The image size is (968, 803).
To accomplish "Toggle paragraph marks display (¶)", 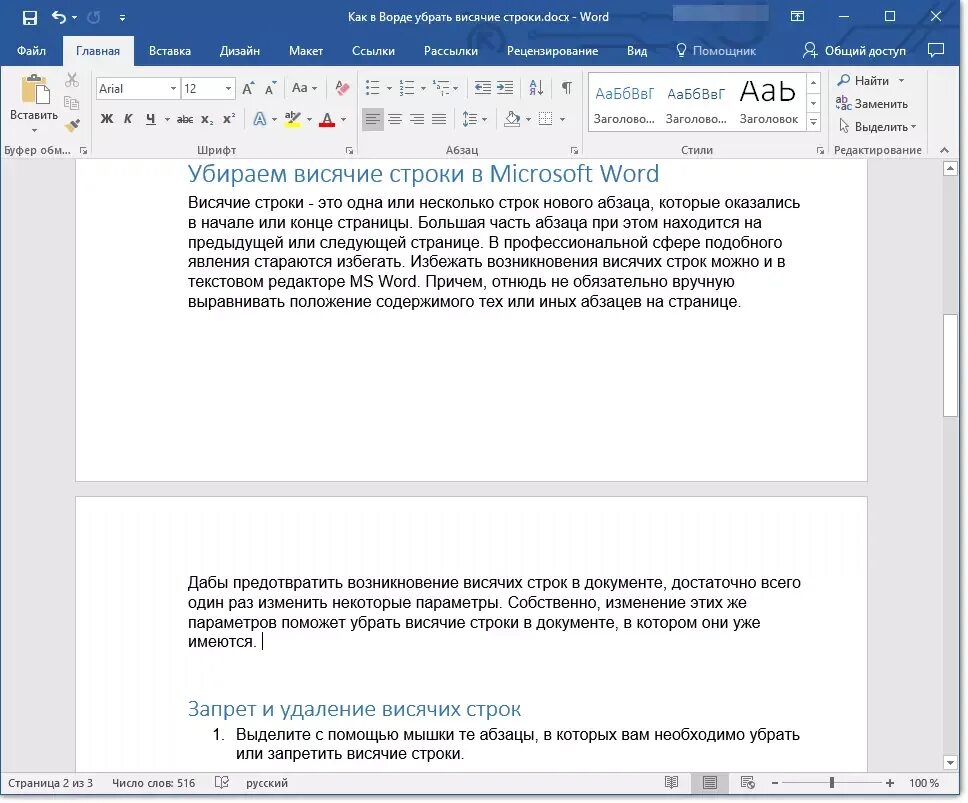I will pyautogui.click(x=566, y=88).
